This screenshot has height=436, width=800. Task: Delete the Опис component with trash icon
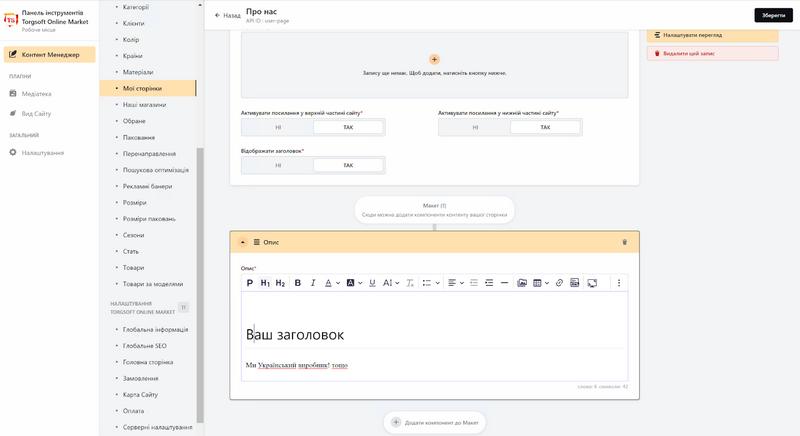coord(624,242)
